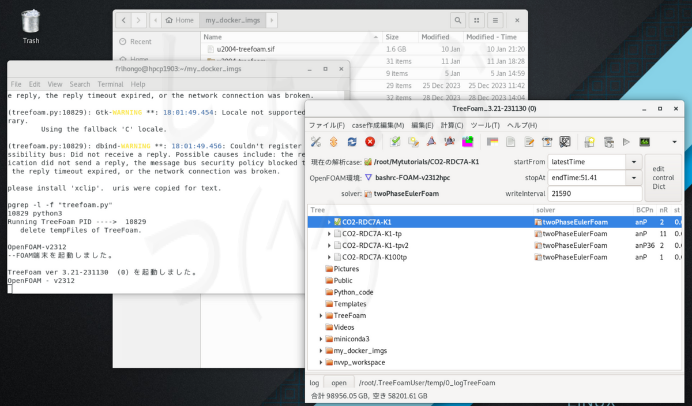This screenshot has height=406, width=692.
Task: Open the ツール(T) menu
Action: pos(485,125)
